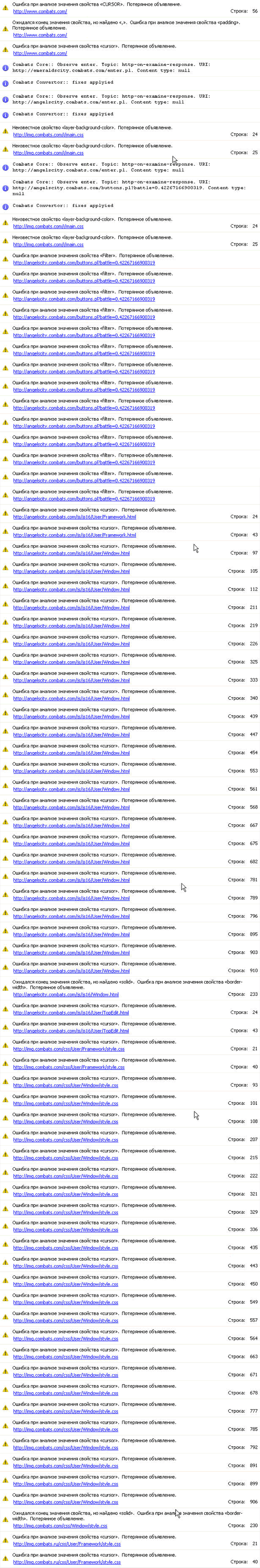Viewport: 260px width, 1568px height.
Task: Click info icon of the emeraldscity.combats.com enter.pl message
Action: (x=5, y=67)
